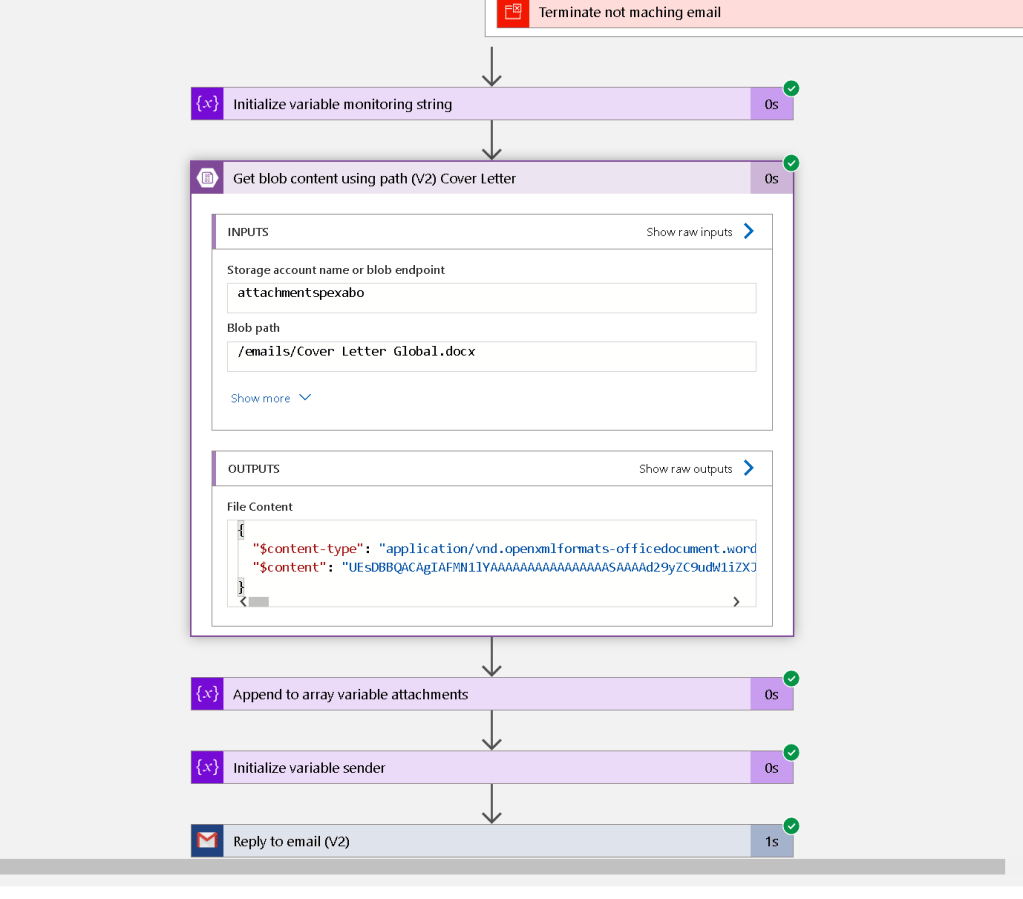
Task: Click variable icon on Append to array step
Action: click(207, 694)
